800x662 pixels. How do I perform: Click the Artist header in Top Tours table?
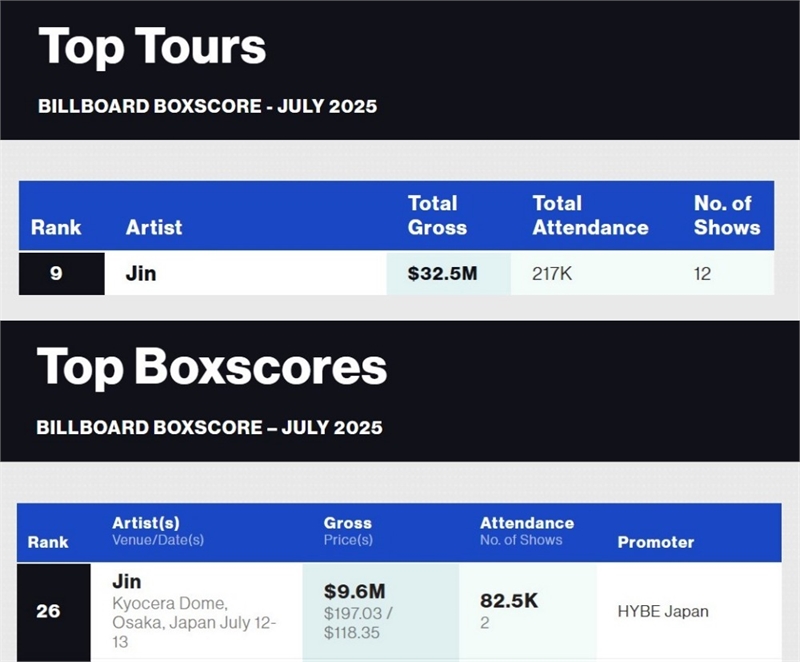click(x=154, y=227)
